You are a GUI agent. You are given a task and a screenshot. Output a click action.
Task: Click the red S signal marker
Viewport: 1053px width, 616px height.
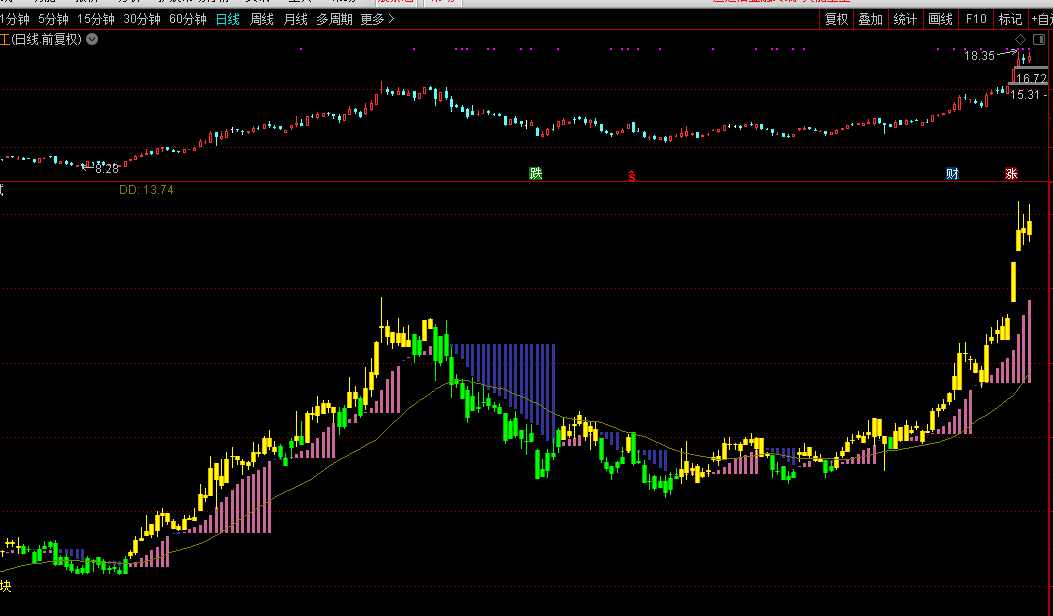[631, 176]
